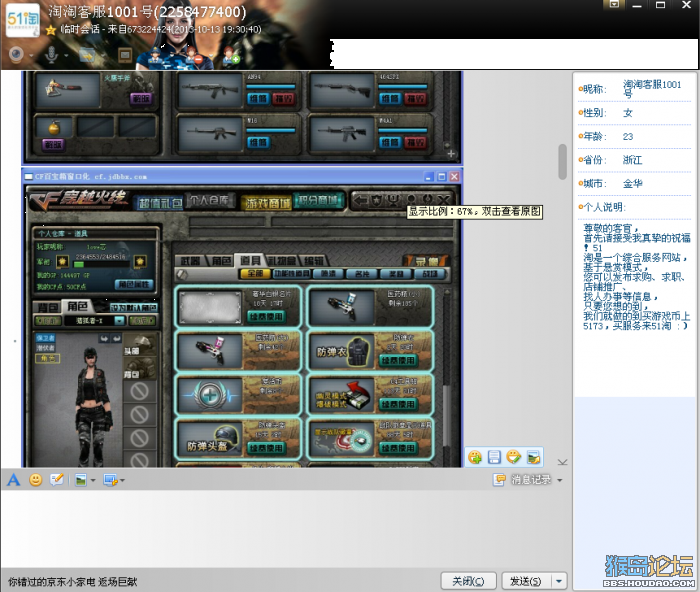Open 消息记录 message history
Viewport: 700px width, 592px height.
click(x=531, y=480)
